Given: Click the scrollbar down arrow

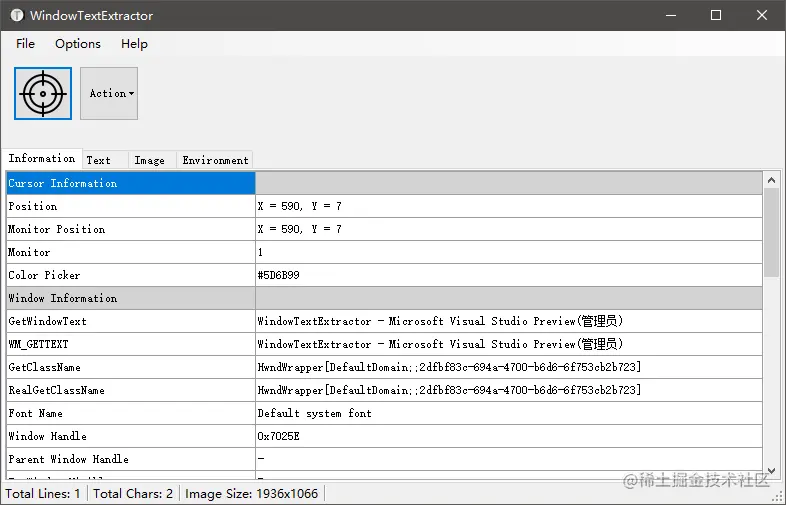Looking at the screenshot, I should click(771, 471).
